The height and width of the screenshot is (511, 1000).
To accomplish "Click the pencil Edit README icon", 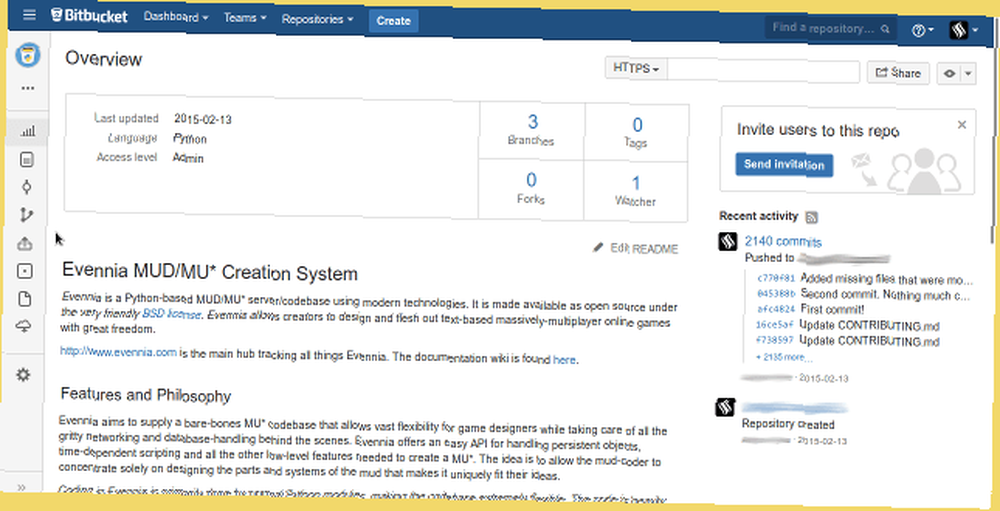I will click(598, 247).
